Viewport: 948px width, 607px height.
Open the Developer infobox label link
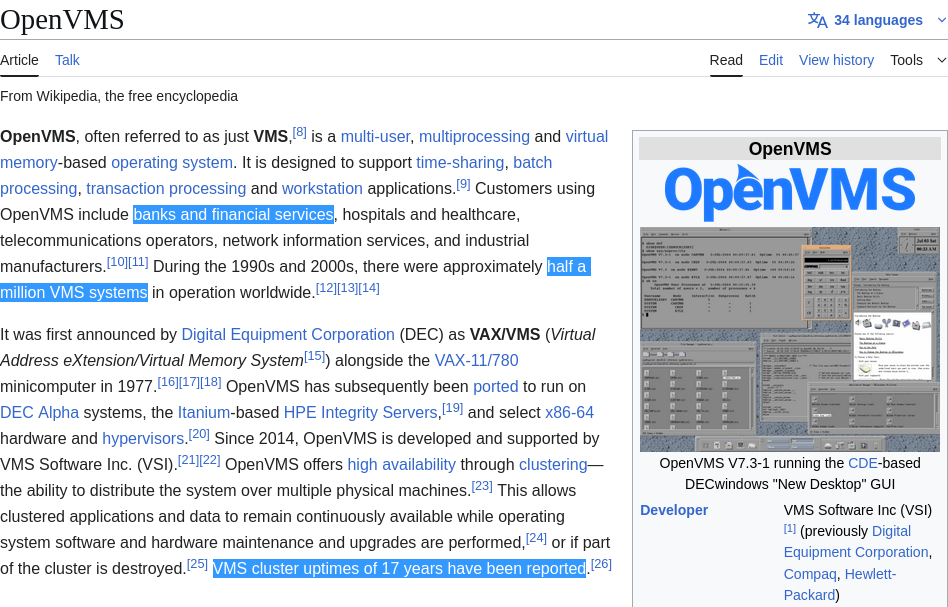pos(674,510)
